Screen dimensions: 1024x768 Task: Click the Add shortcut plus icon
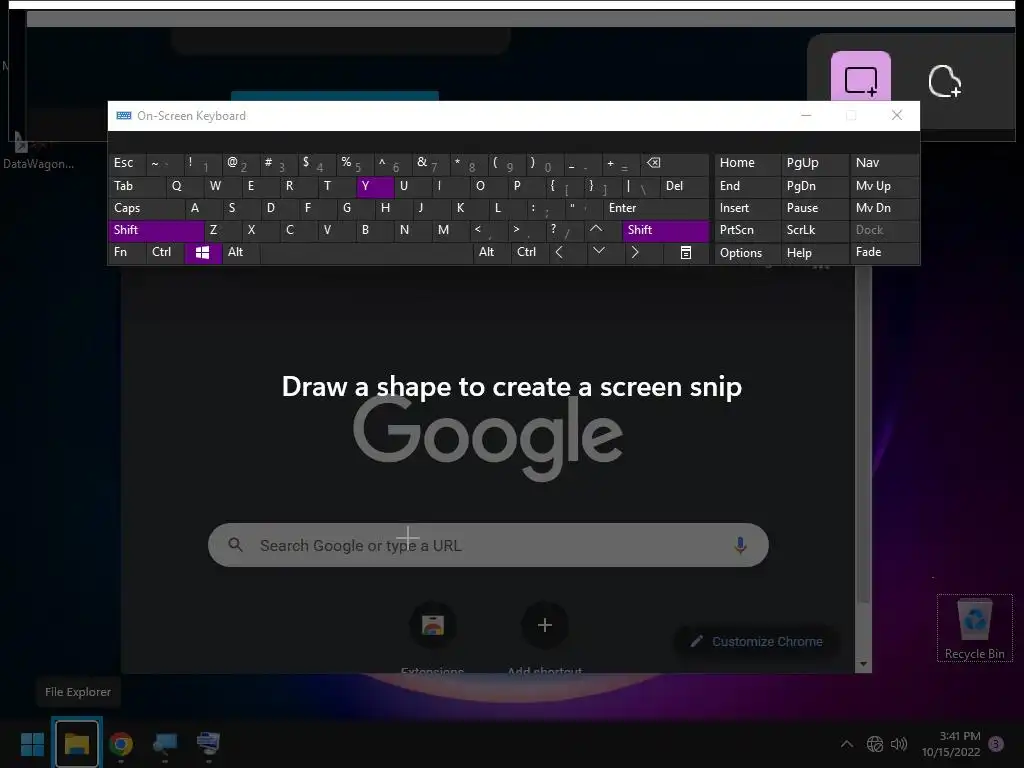545,625
